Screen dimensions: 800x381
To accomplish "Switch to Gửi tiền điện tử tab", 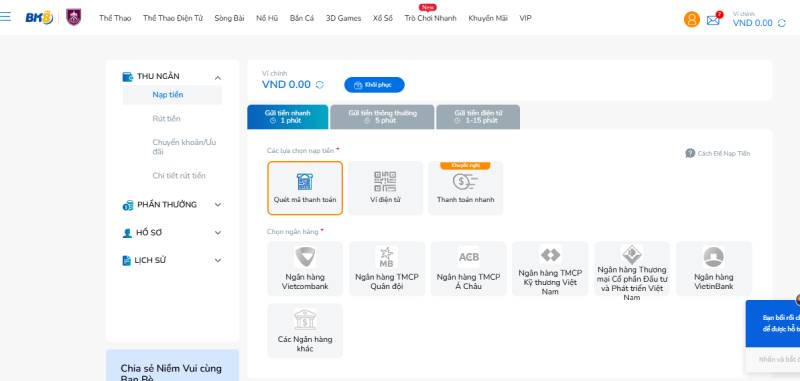I will click(x=478, y=117).
